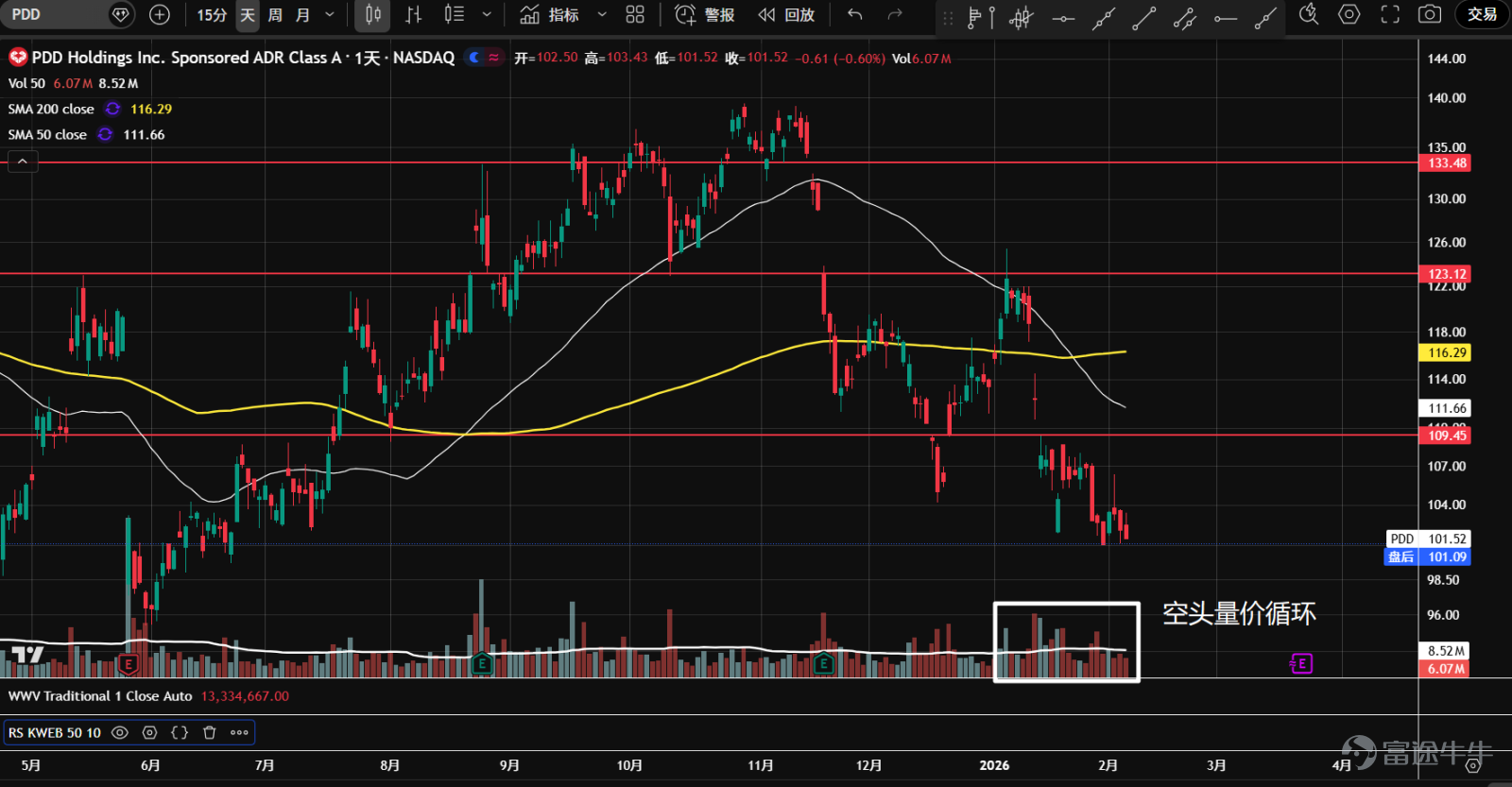The image size is (1512, 787).
Task: Select the 空头量价循环 text annotation
Action: [x=1239, y=614]
